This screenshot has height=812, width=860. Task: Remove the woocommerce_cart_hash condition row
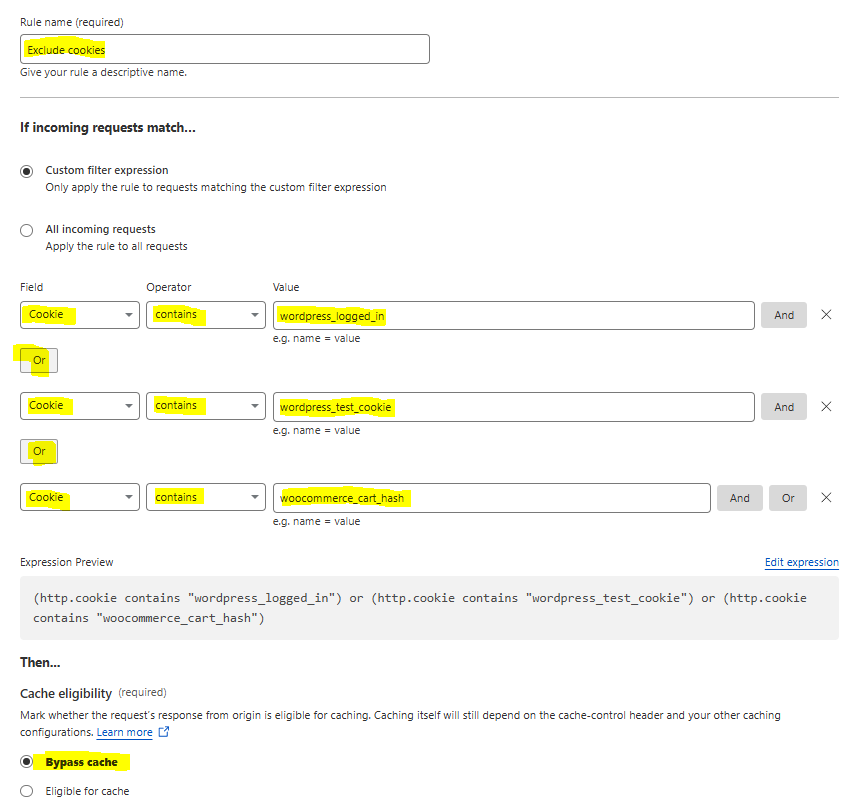826,498
